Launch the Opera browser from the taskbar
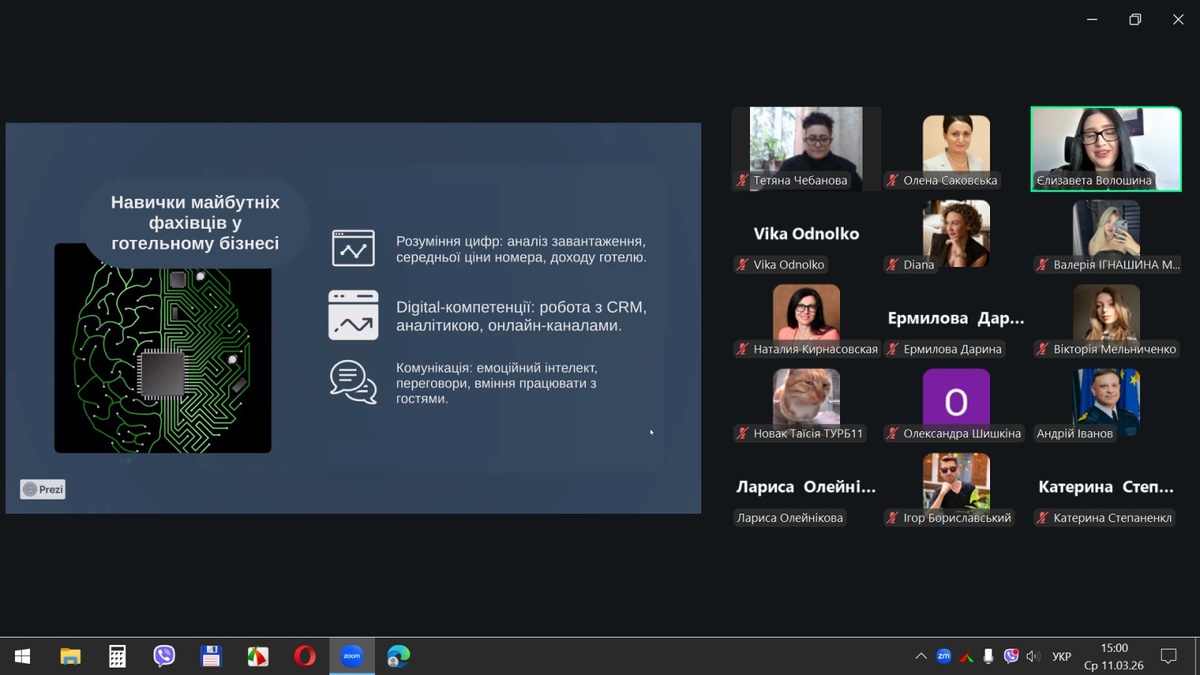This screenshot has width=1200, height=675. coord(304,656)
